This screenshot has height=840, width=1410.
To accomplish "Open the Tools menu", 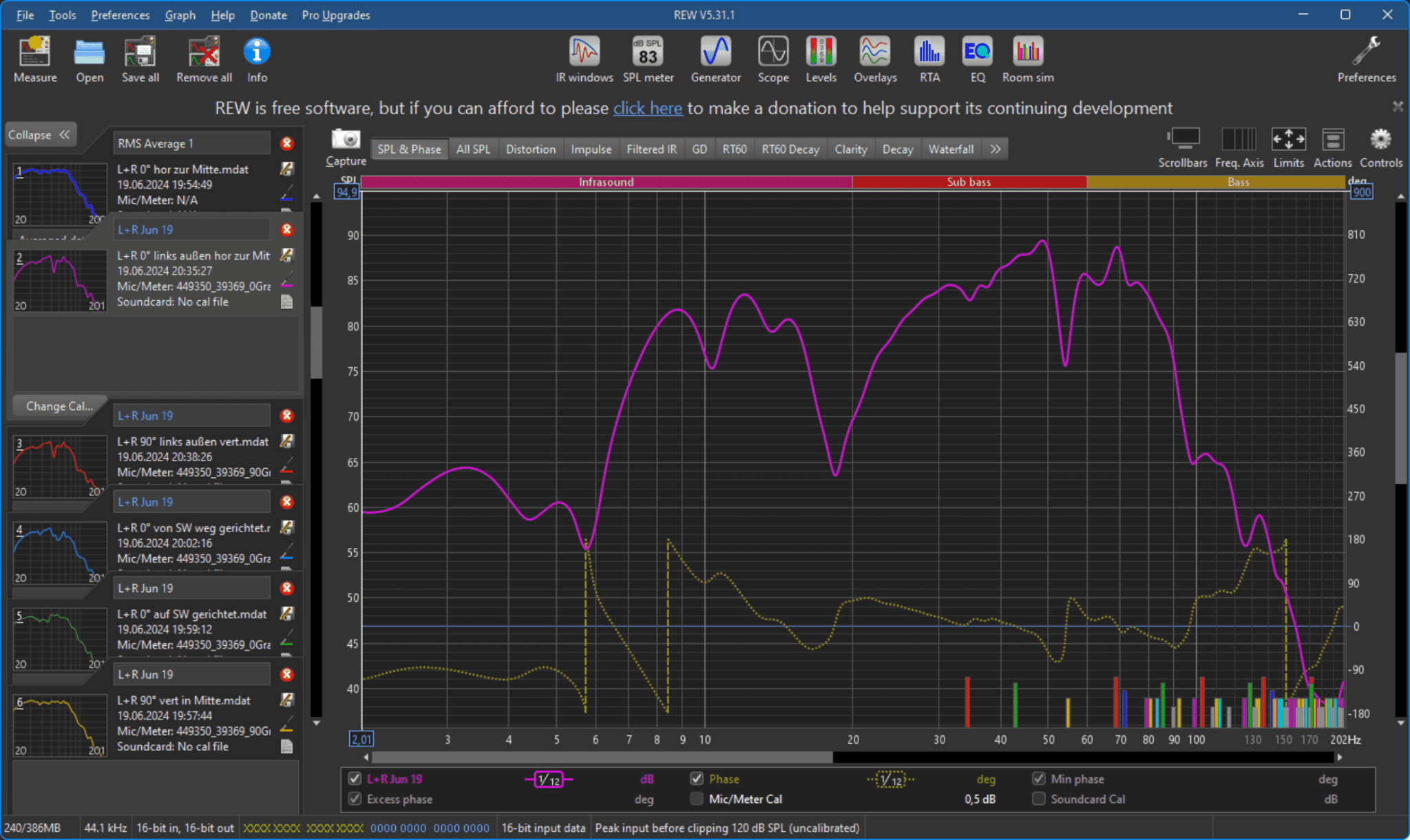I will tap(62, 15).
